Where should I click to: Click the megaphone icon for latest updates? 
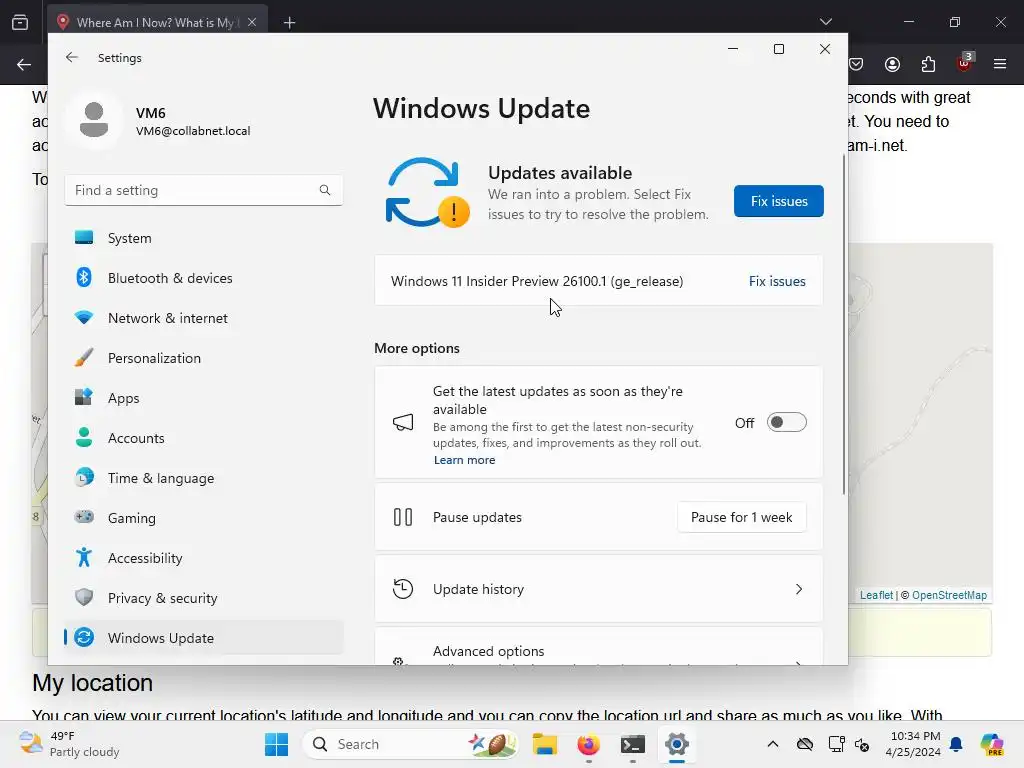pyautogui.click(x=403, y=423)
